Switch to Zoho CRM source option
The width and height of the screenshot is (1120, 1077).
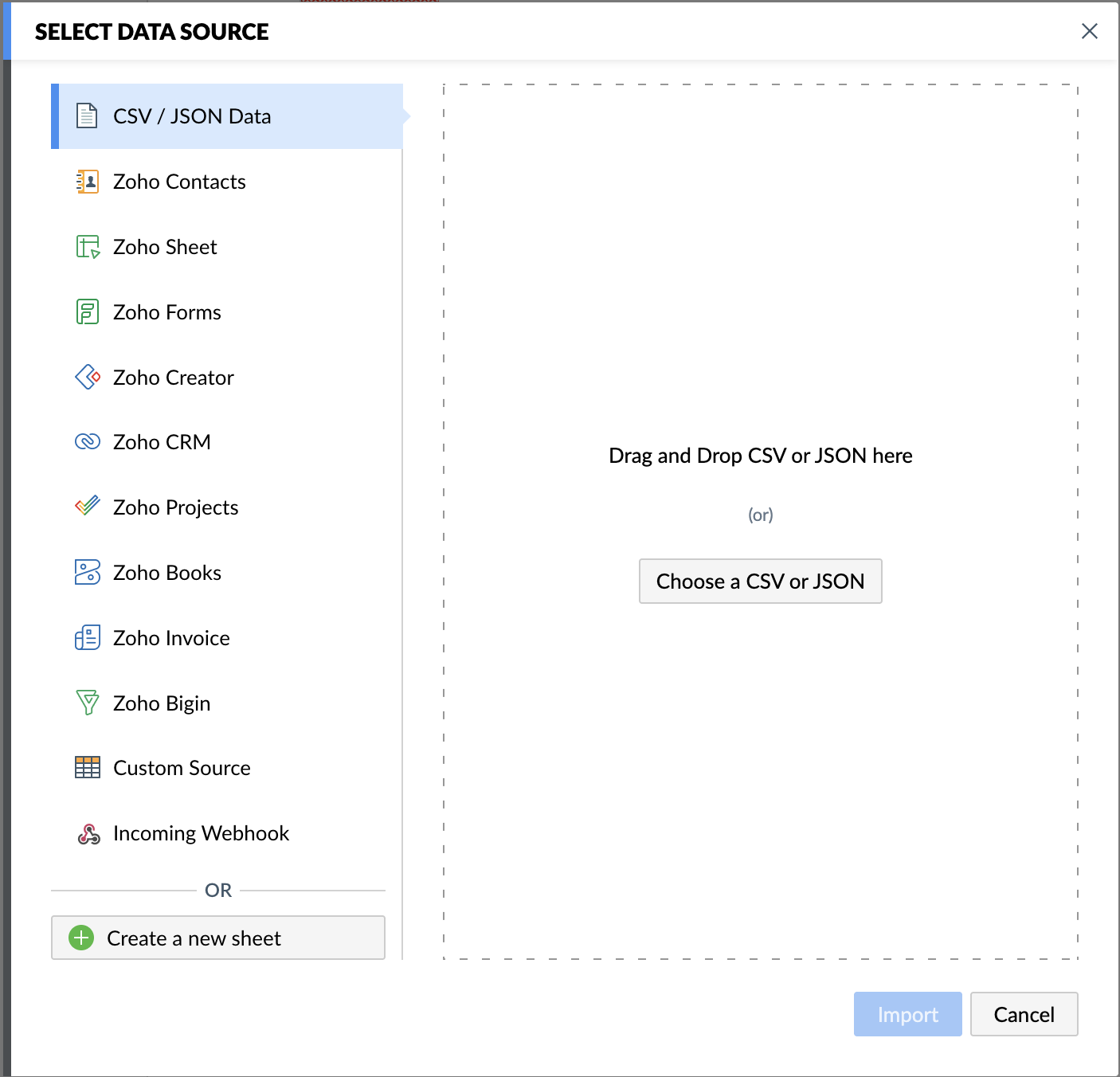[162, 442]
